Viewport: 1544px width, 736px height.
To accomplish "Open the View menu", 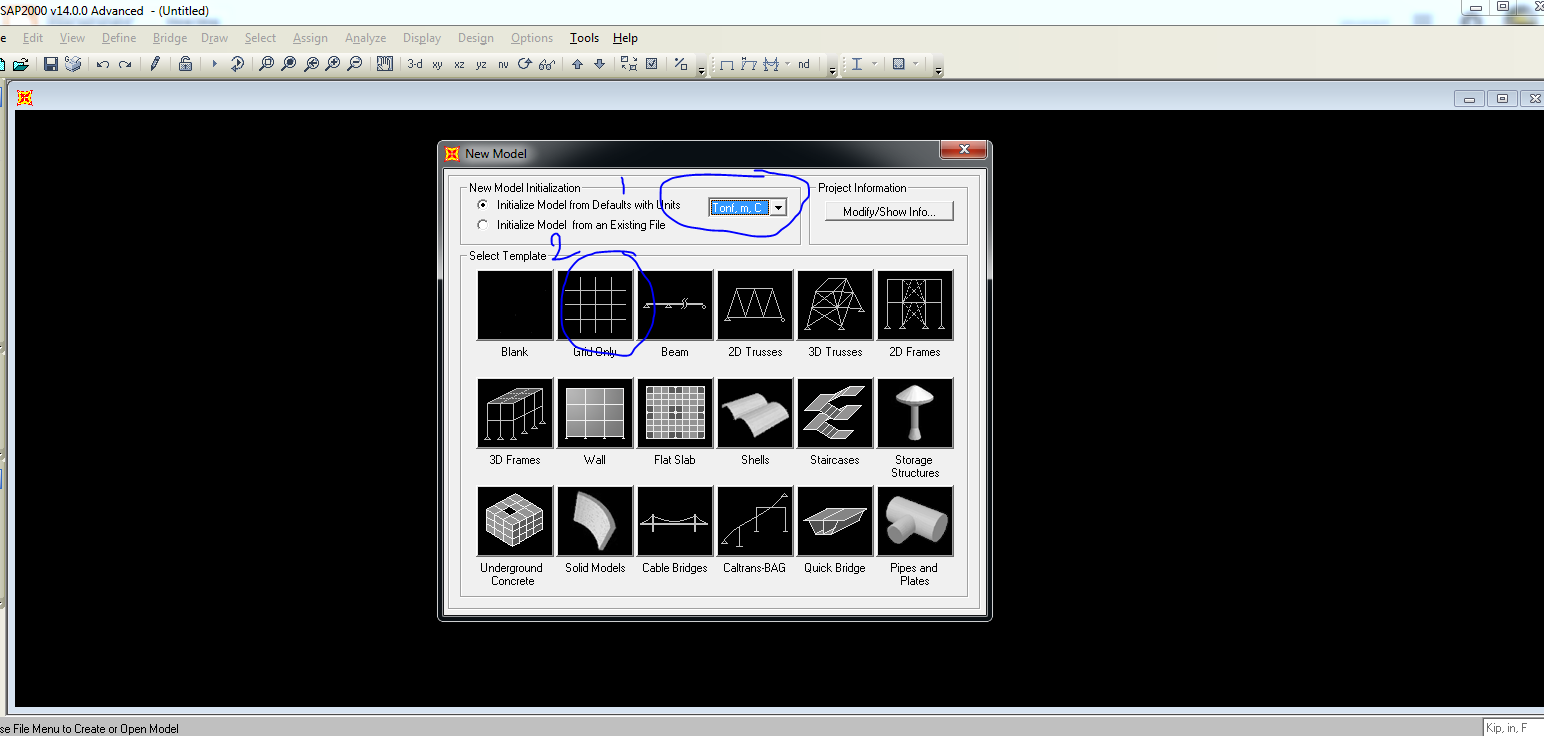I will 72,38.
